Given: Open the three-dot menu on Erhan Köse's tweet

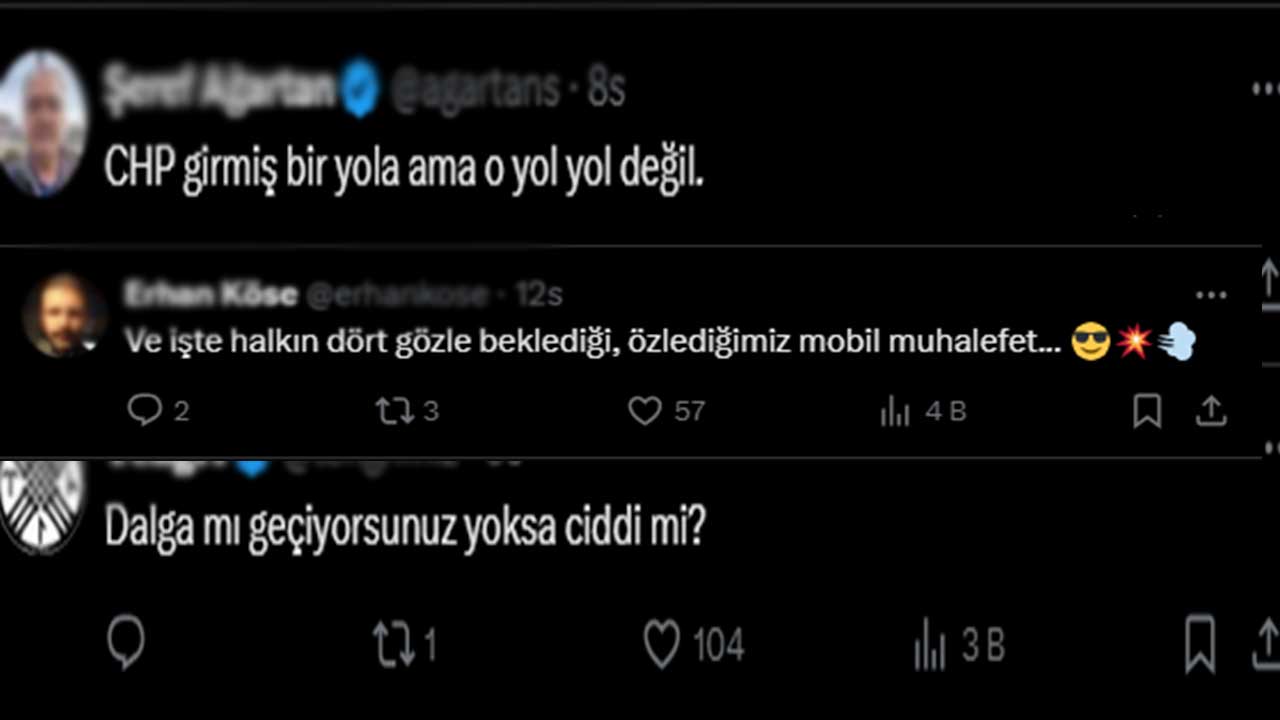Looking at the screenshot, I should coord(1212,295).
